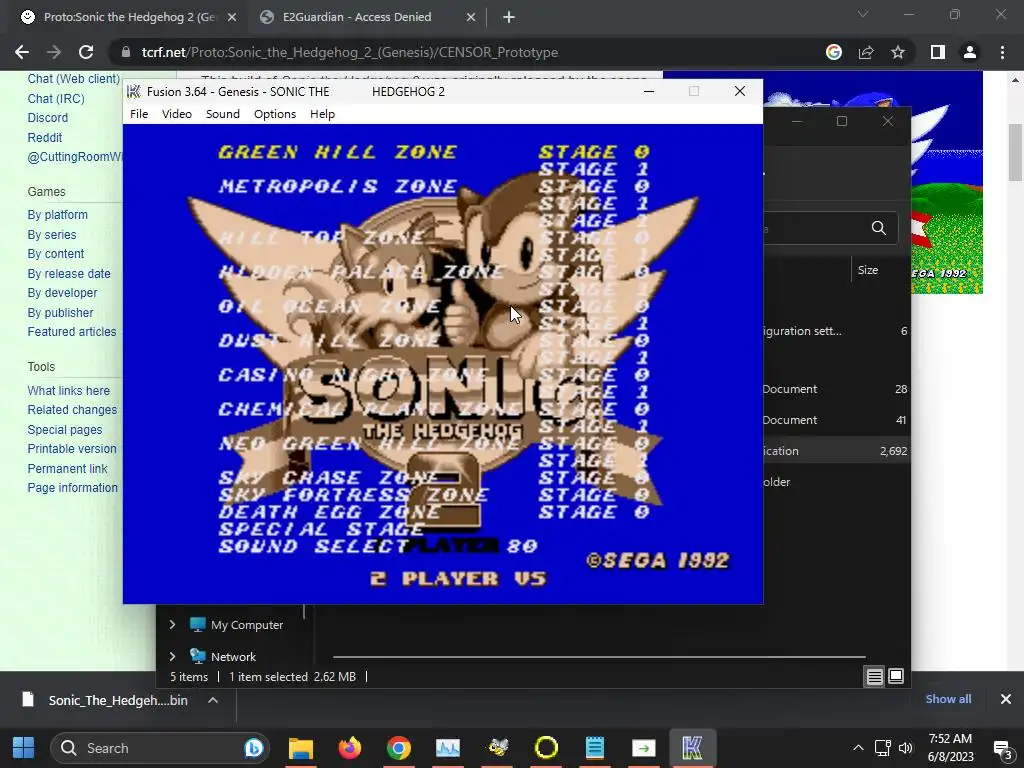1024x768 pixels.
Task: Open the Video menu in Fusion
Action: (x=177, y=114)
